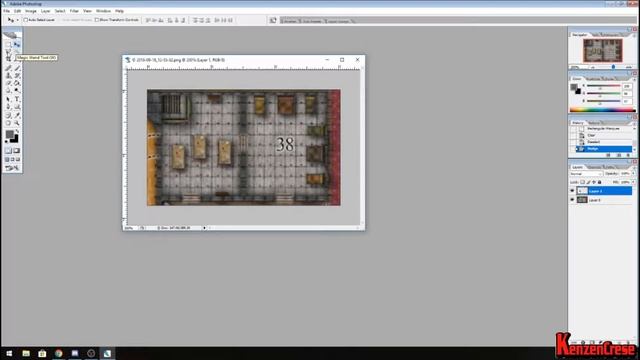Viewport: 640px width, 360px height.
Task: Select the Rectangular Marquee tool
Action: [x=8, y=44]
